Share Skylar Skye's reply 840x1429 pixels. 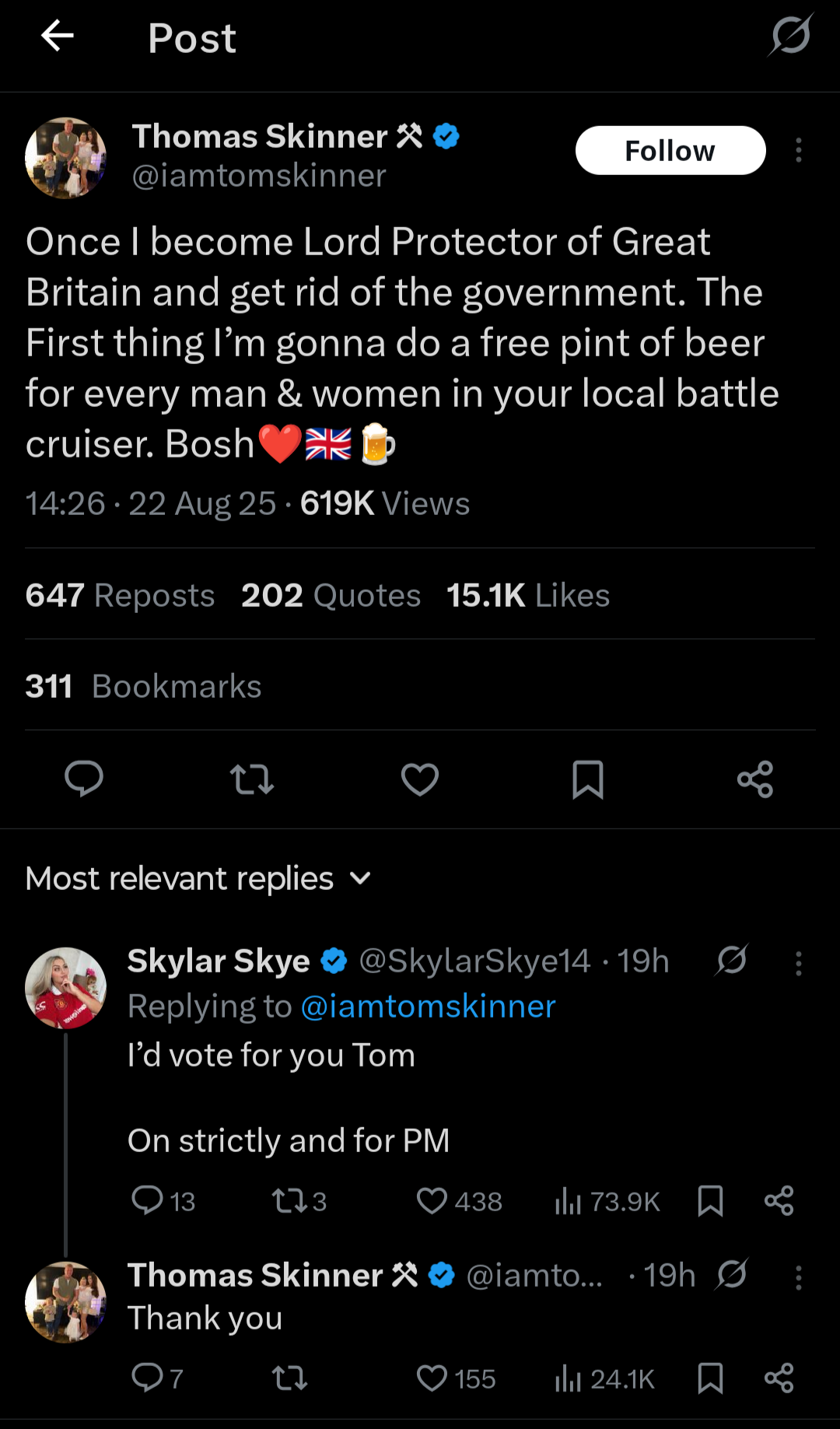[x=779, y=1201]
